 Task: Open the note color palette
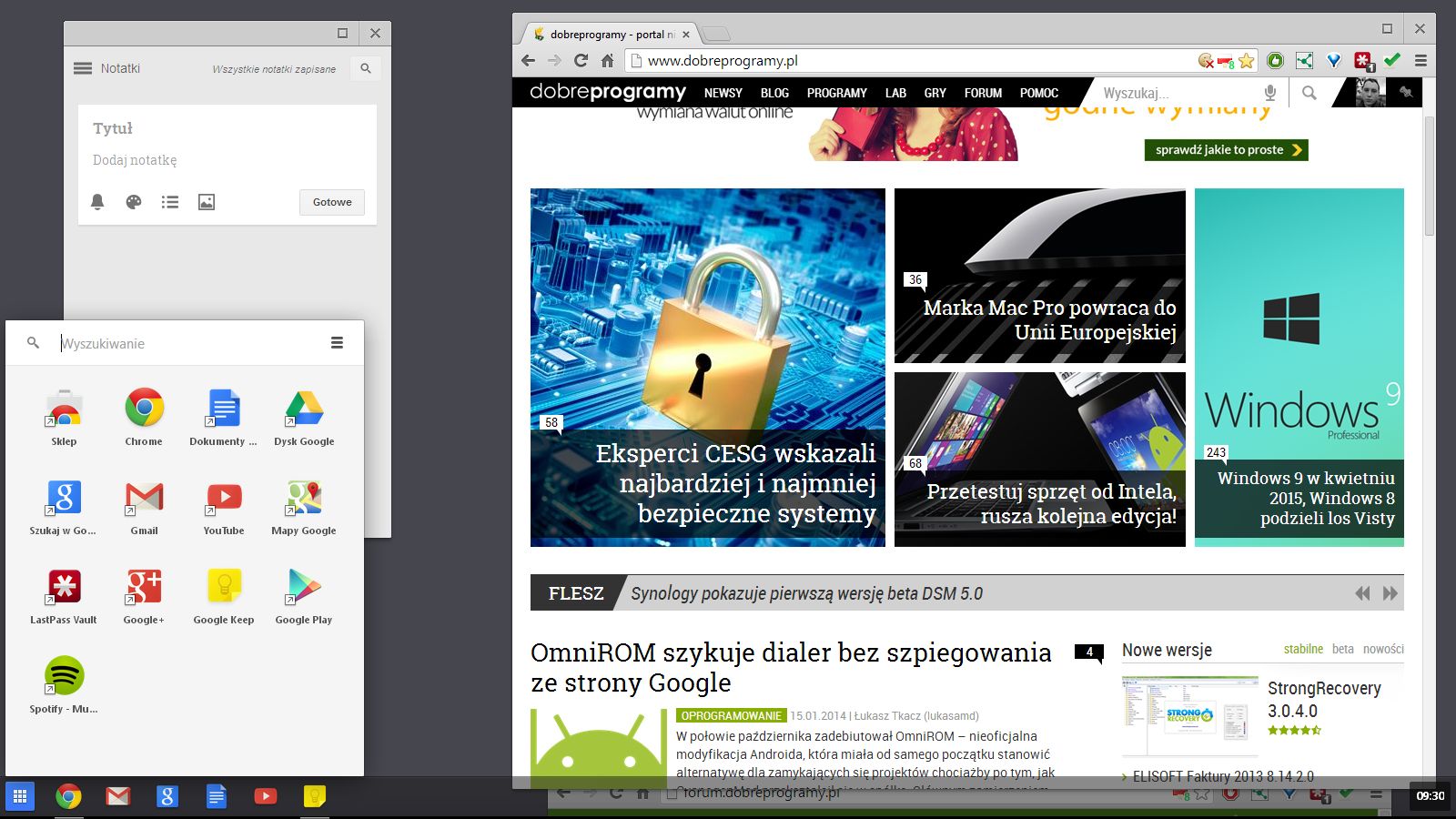(x=134, y=202)
